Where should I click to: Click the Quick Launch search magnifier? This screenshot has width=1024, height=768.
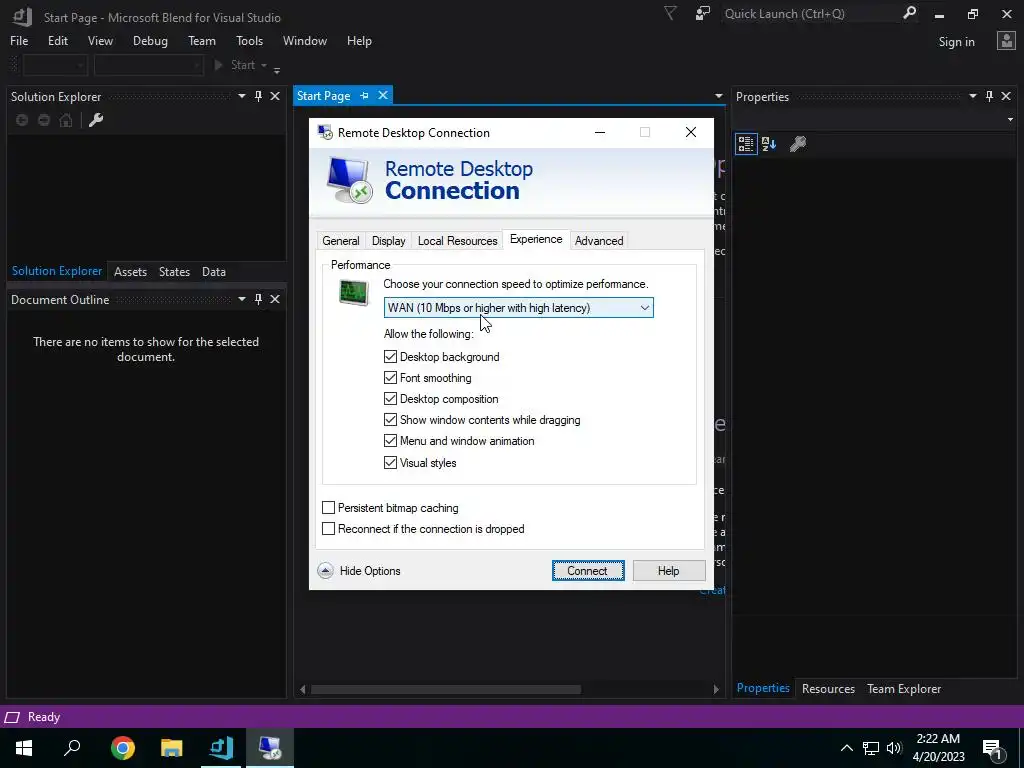(909, 13)
